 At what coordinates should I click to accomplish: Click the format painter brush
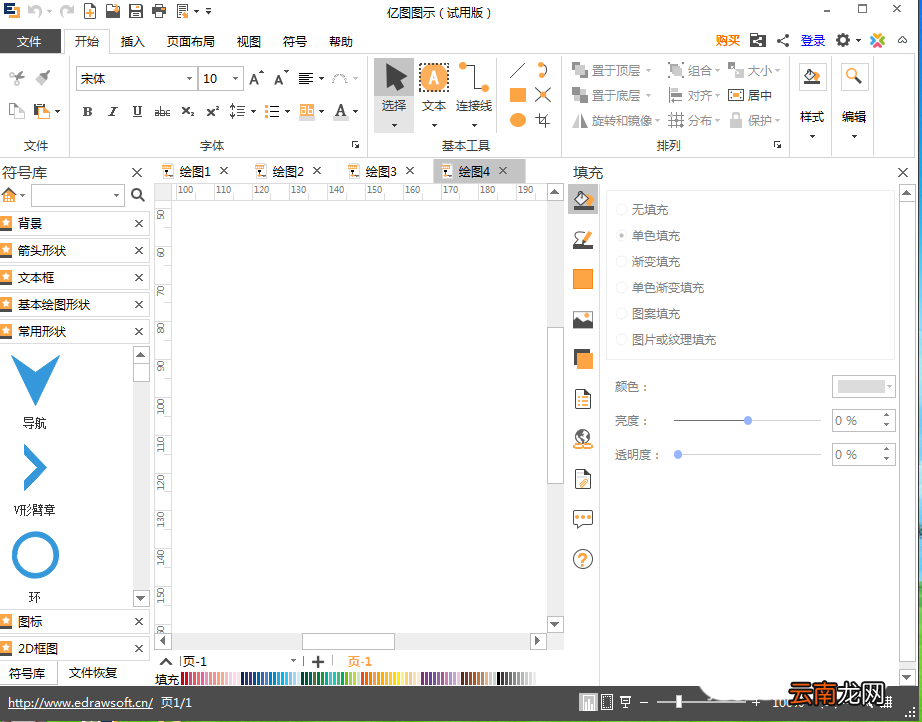click(43, 78)
